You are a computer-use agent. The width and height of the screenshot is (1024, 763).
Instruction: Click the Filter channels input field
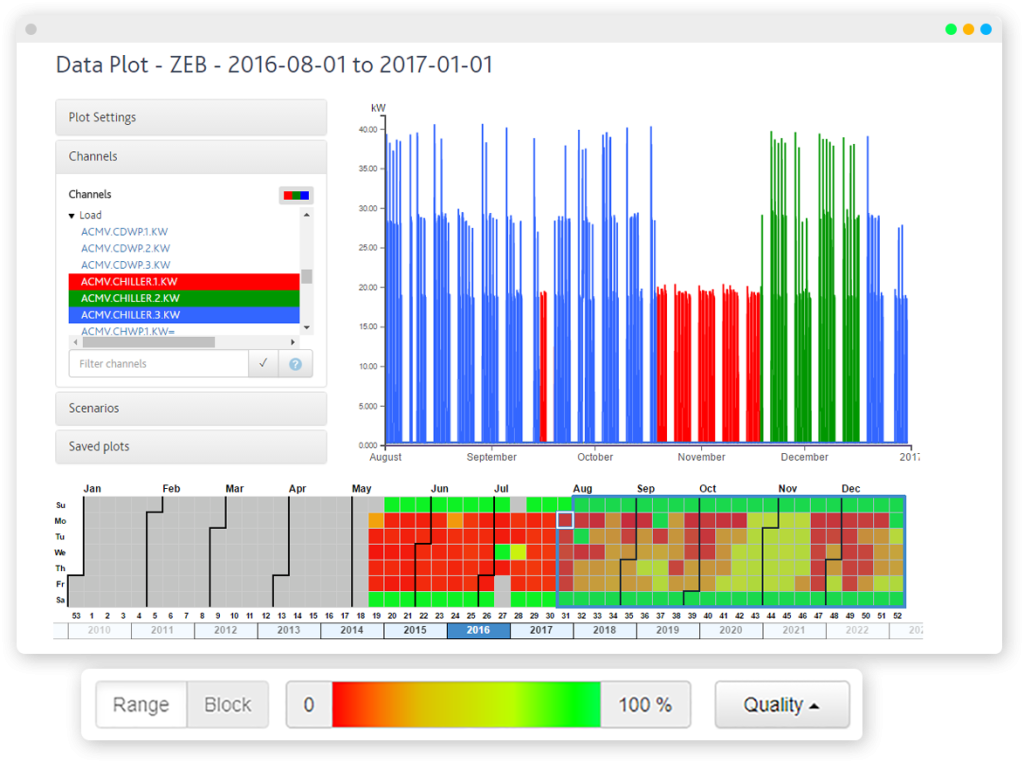[x=158, y=364]
